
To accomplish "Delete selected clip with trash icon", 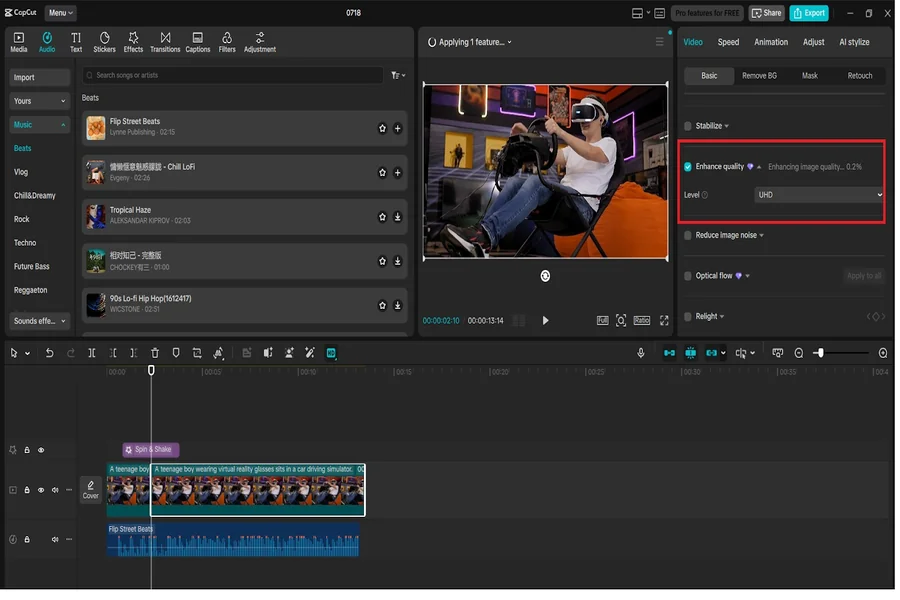I will coord(155,353).
